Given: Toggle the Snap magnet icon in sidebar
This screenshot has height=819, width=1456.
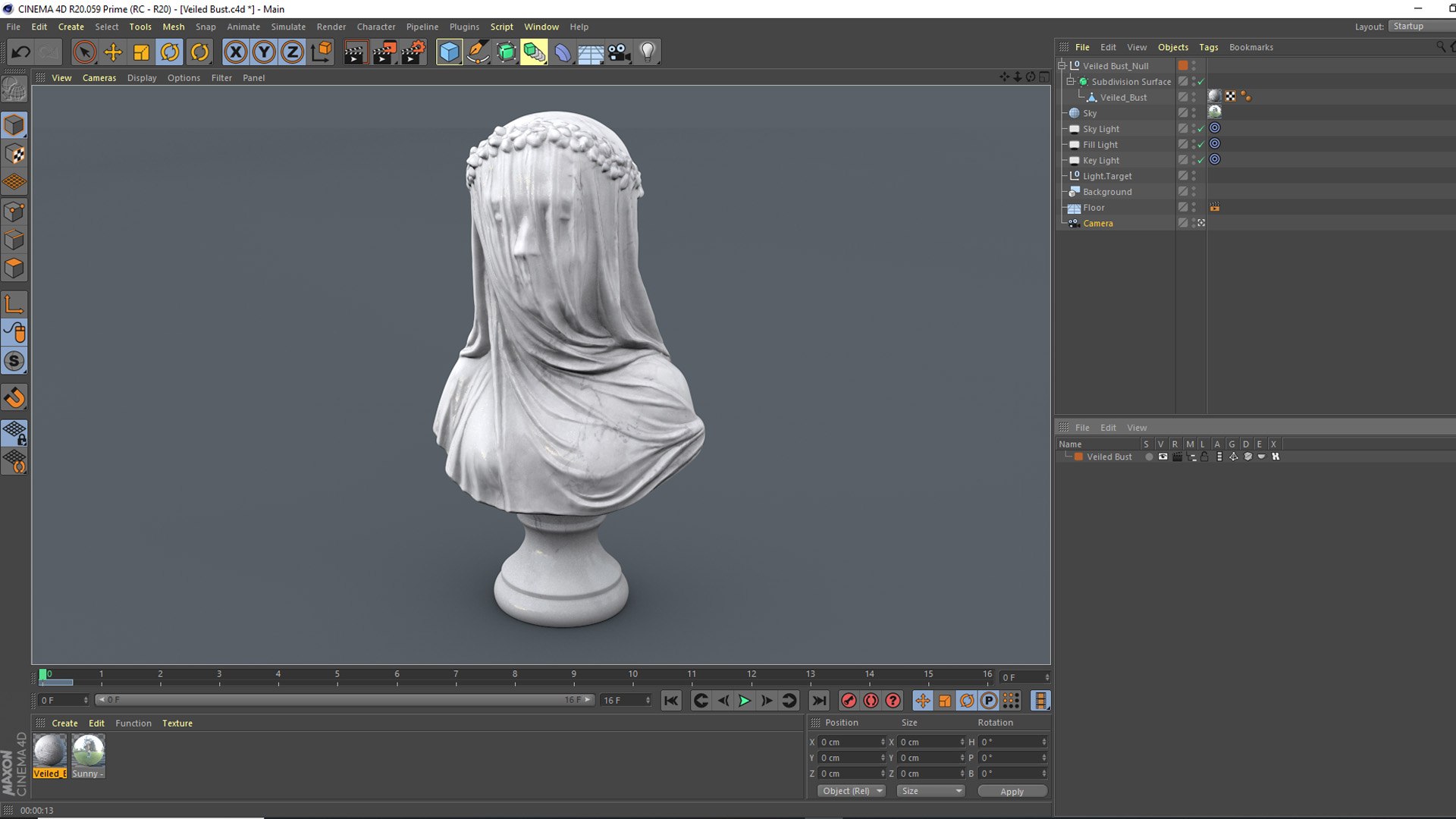Looking at the screenshot, I should [14, 397].
